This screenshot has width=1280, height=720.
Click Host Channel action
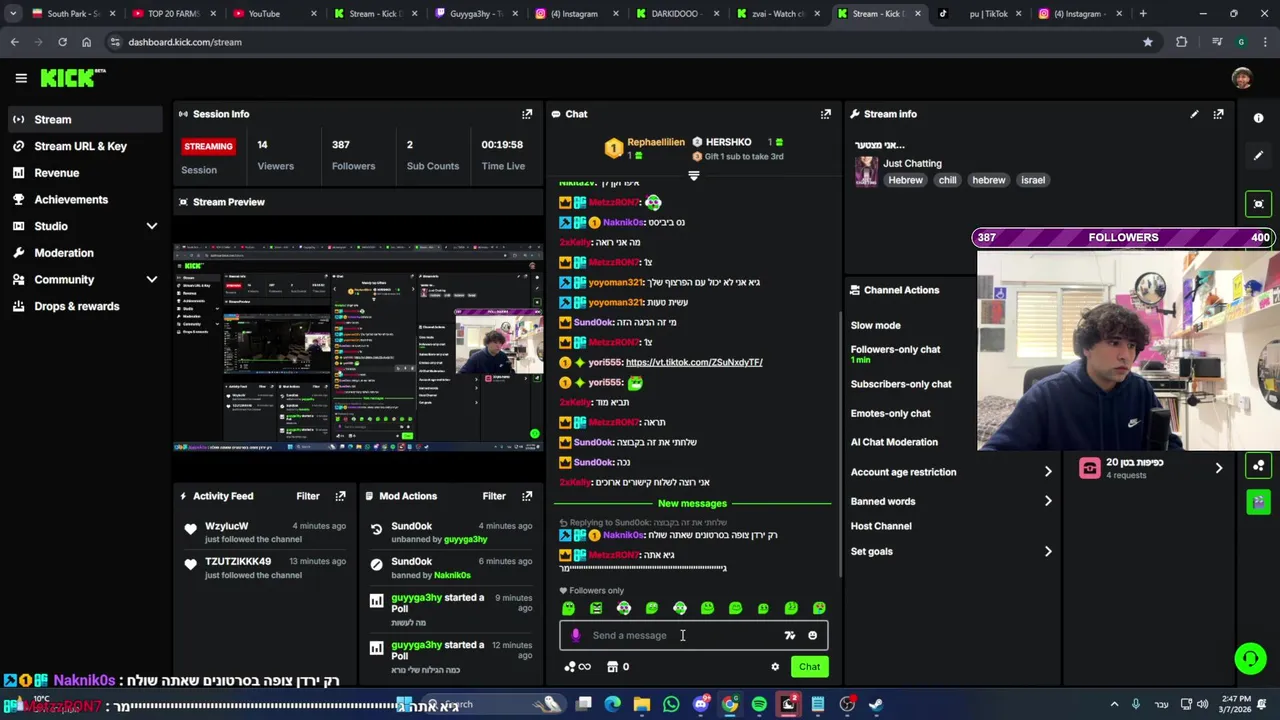(x=881, y=526)
